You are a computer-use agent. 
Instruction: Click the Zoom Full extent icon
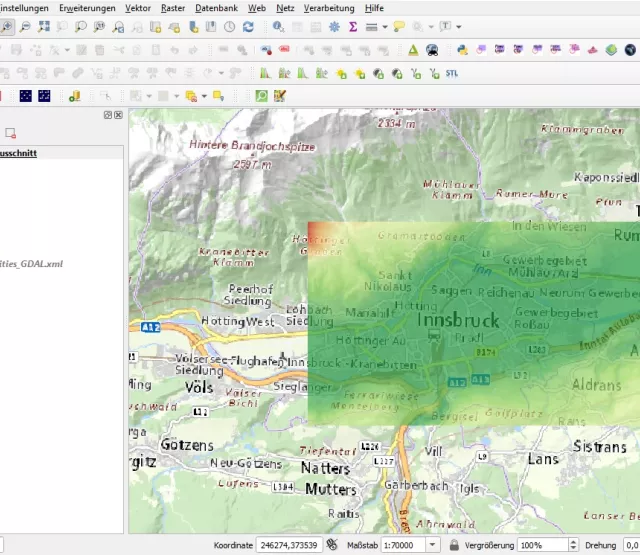[x=44, y=27]
